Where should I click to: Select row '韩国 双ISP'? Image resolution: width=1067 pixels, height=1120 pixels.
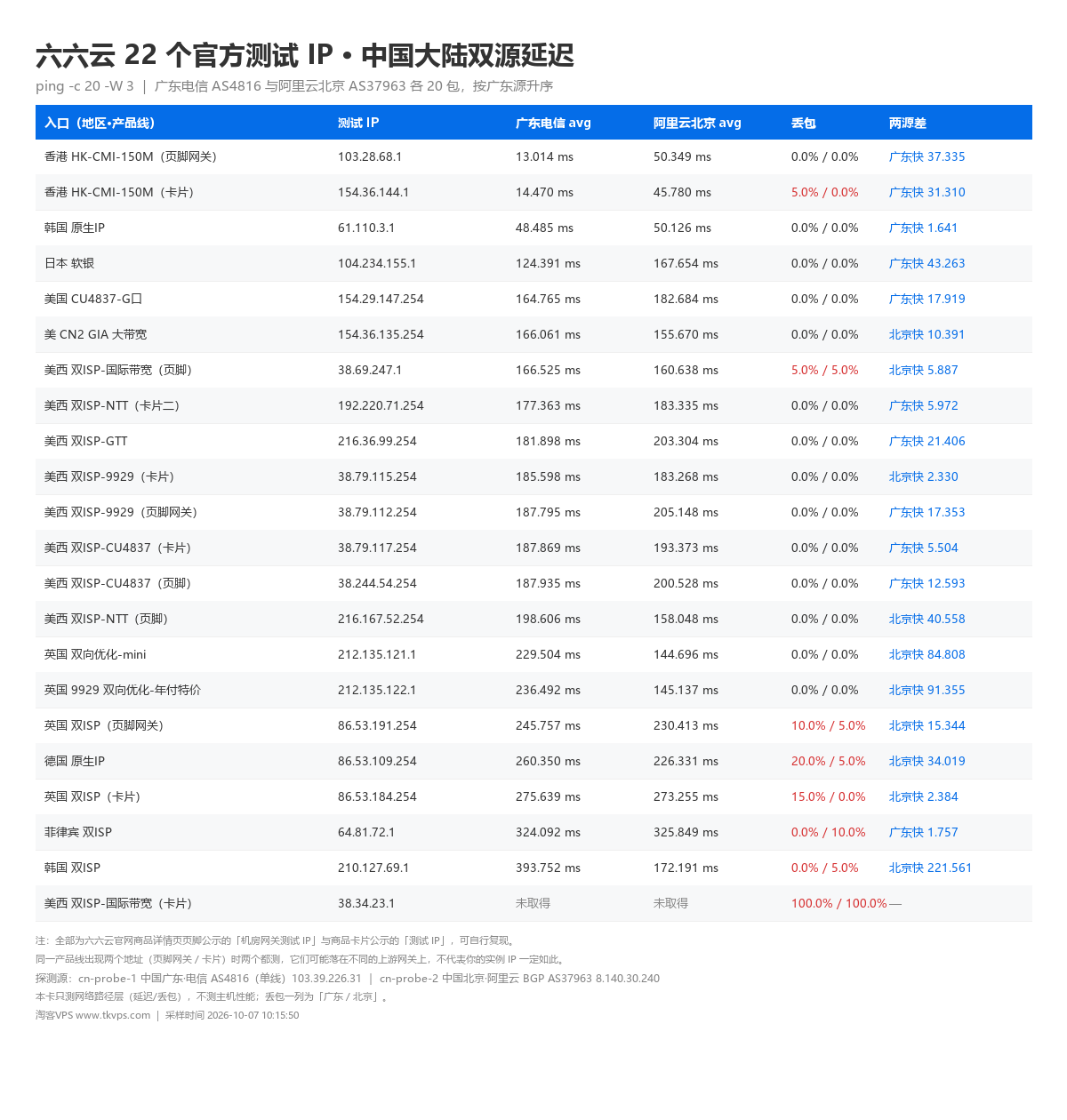(x=533, y=868)
